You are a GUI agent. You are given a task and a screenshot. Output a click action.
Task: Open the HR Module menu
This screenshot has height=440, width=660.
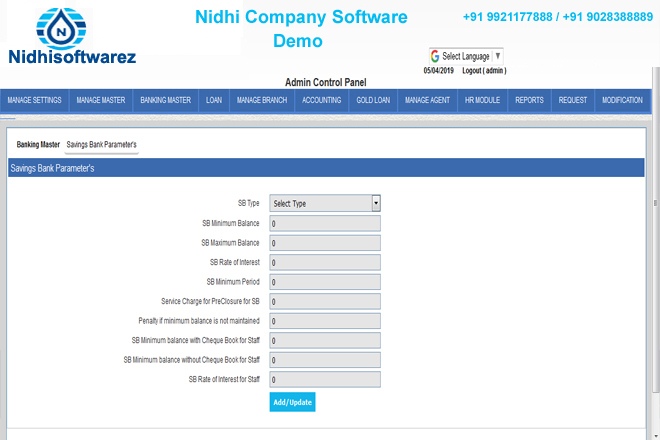point(482,100)
